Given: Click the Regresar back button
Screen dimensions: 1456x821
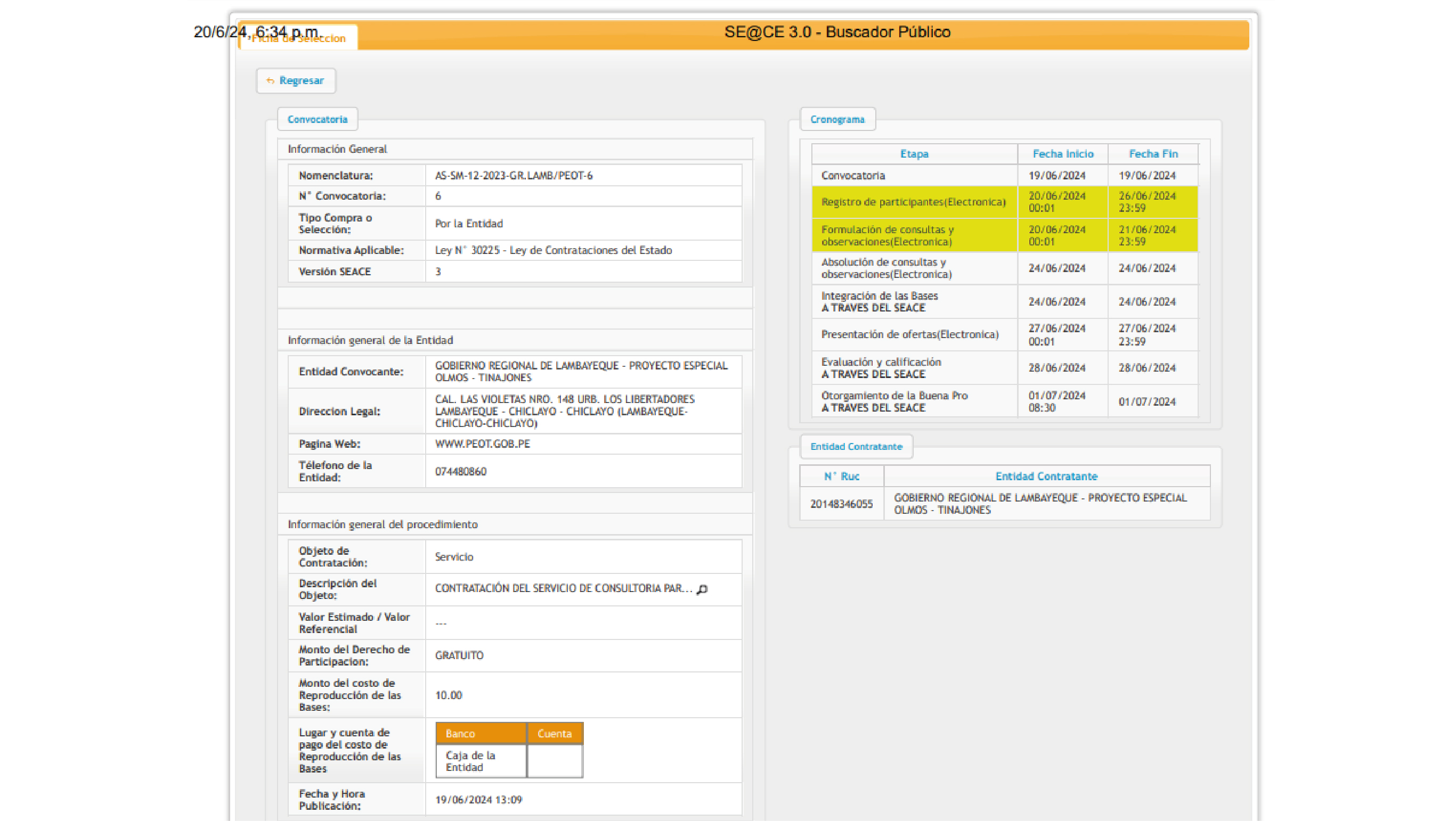Looking at the screenshot, I should pos(296,81).
